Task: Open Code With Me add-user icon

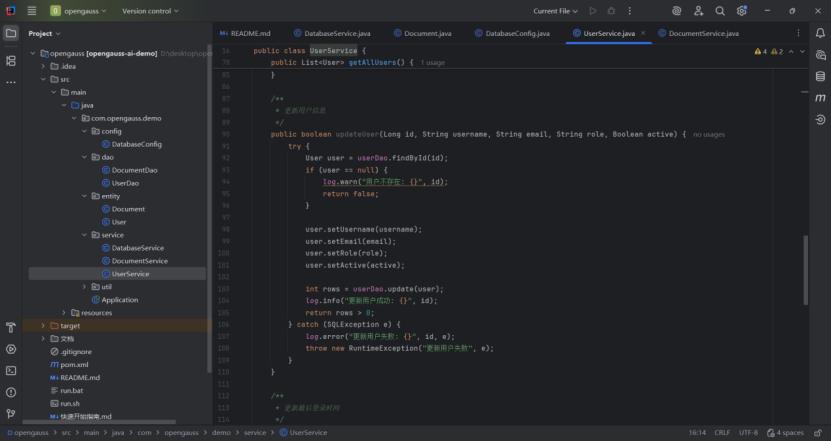Action: 699,11
